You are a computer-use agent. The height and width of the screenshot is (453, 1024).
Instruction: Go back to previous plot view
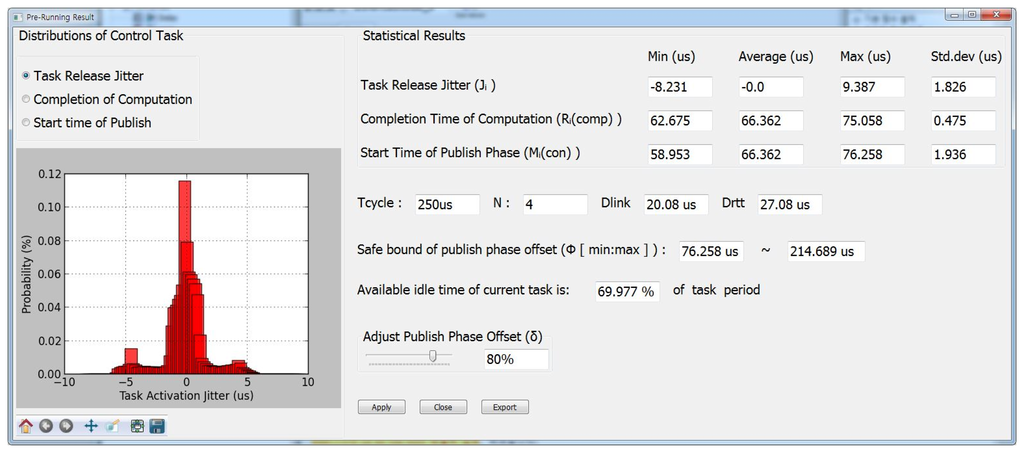click(46, 426)
